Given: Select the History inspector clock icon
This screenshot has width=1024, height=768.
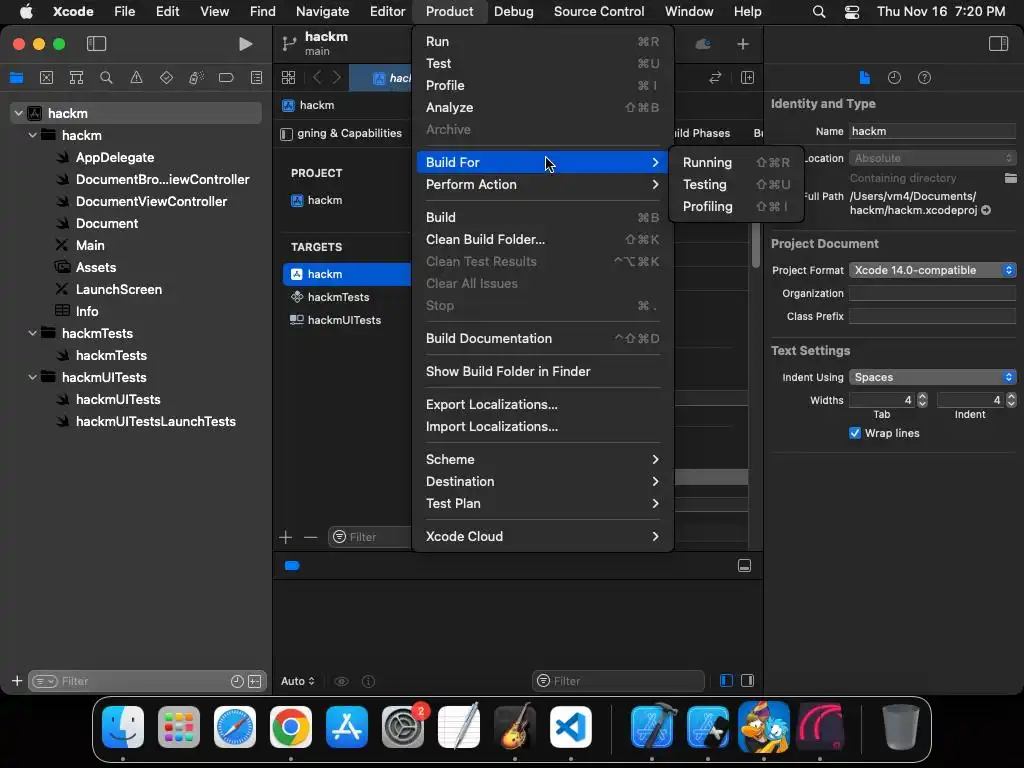Looking at the screenshot, I should (x=894, y=78).
